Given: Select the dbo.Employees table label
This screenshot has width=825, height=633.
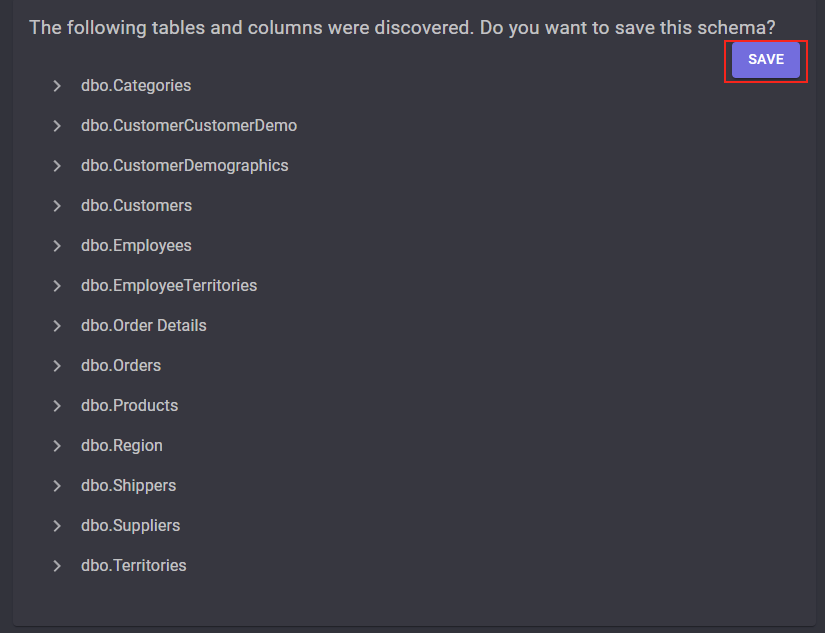Looking at the screenshot, I should tap(136, 246).
